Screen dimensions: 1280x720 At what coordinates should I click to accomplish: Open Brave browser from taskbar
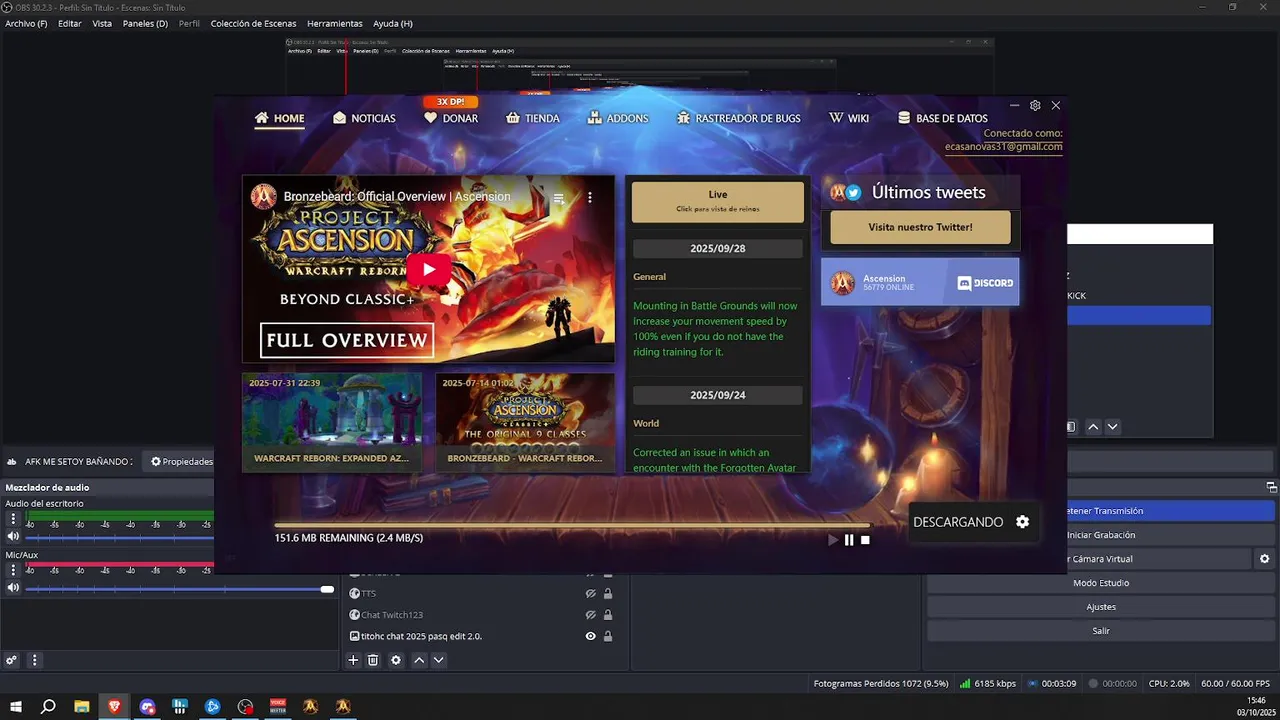tap(114, 706)
